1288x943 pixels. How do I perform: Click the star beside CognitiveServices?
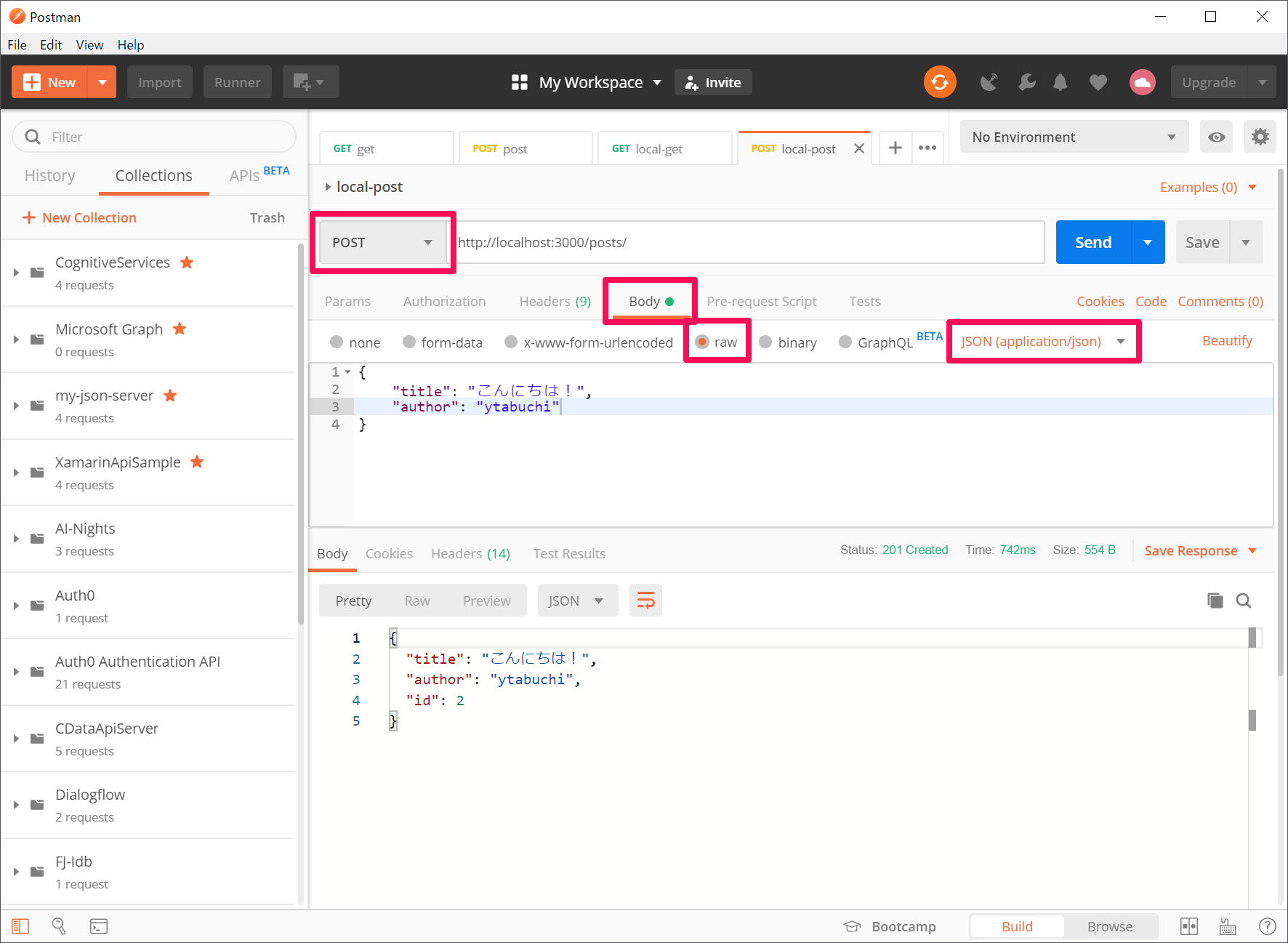(x=187, y=262)
